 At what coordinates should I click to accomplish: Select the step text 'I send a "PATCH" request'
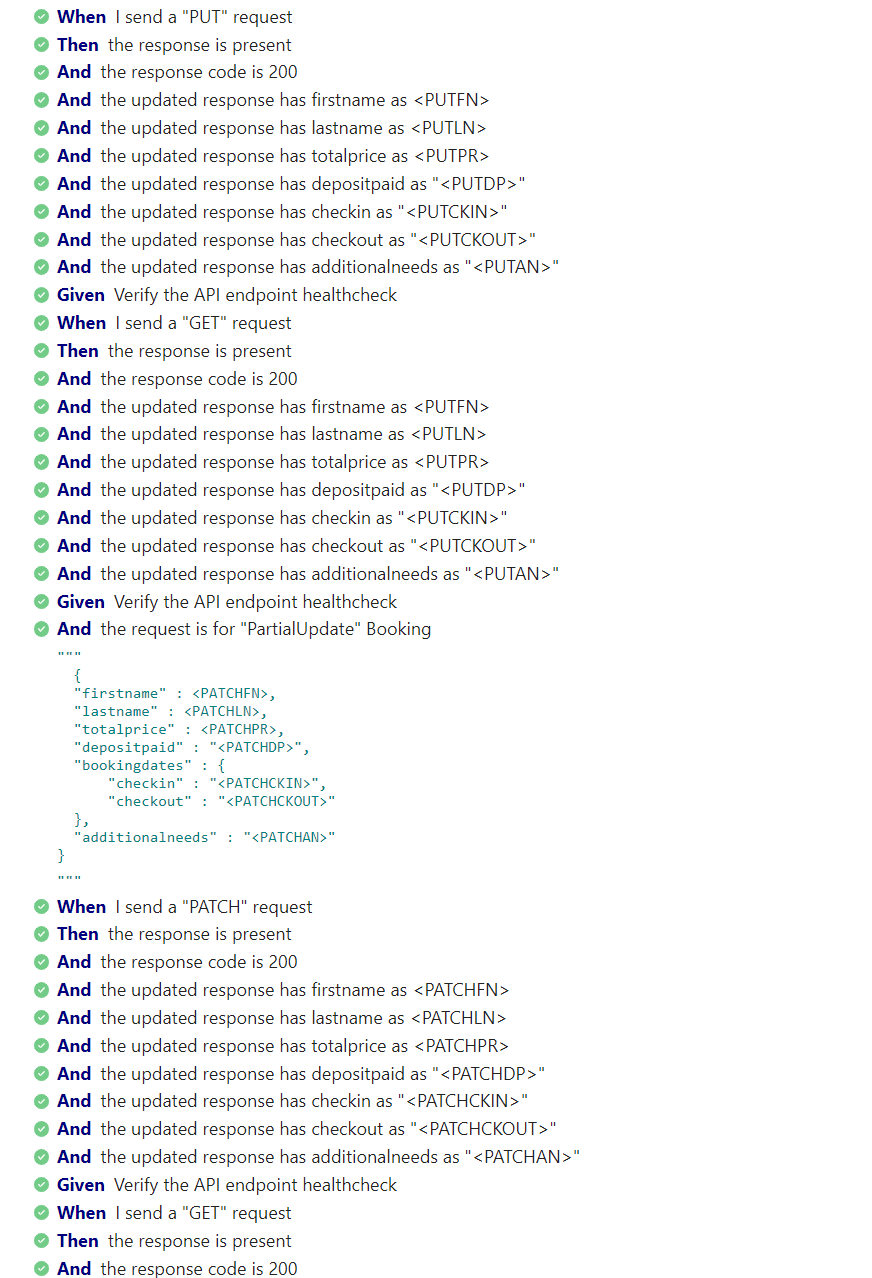pyautogui.click(x=214, y=907)
